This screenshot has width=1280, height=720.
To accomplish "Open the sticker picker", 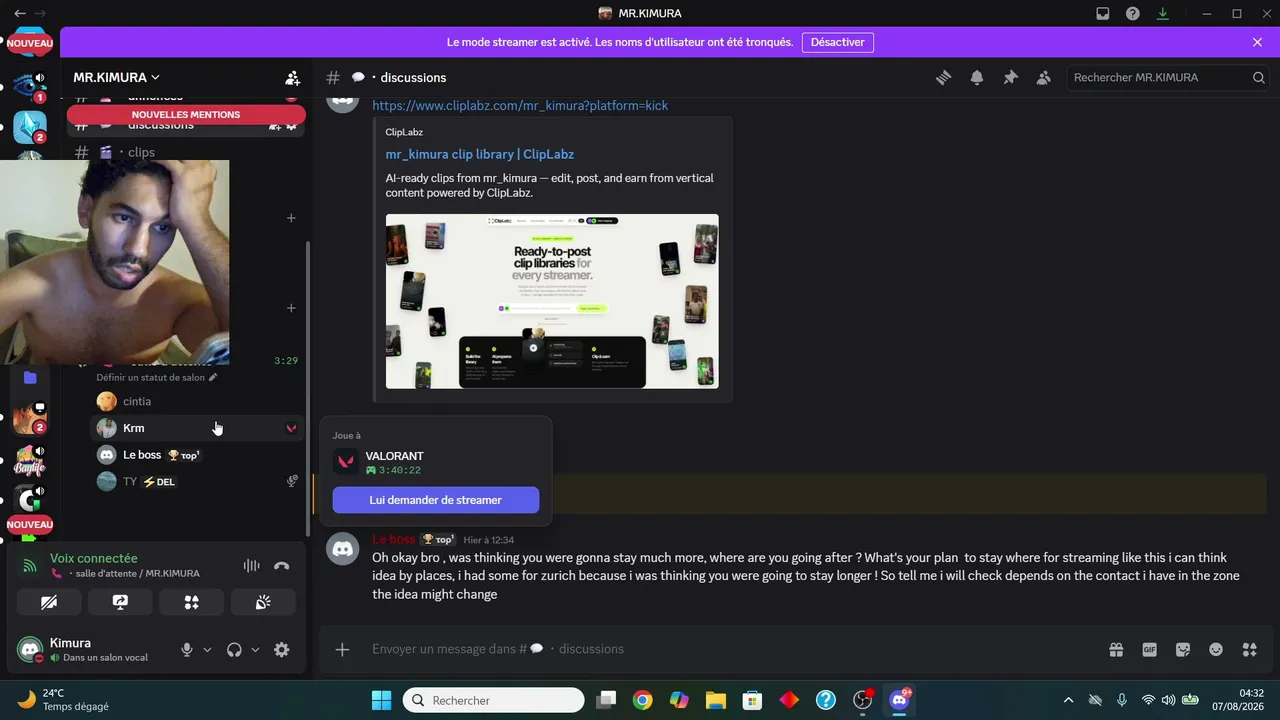I will pos(1183,649).
